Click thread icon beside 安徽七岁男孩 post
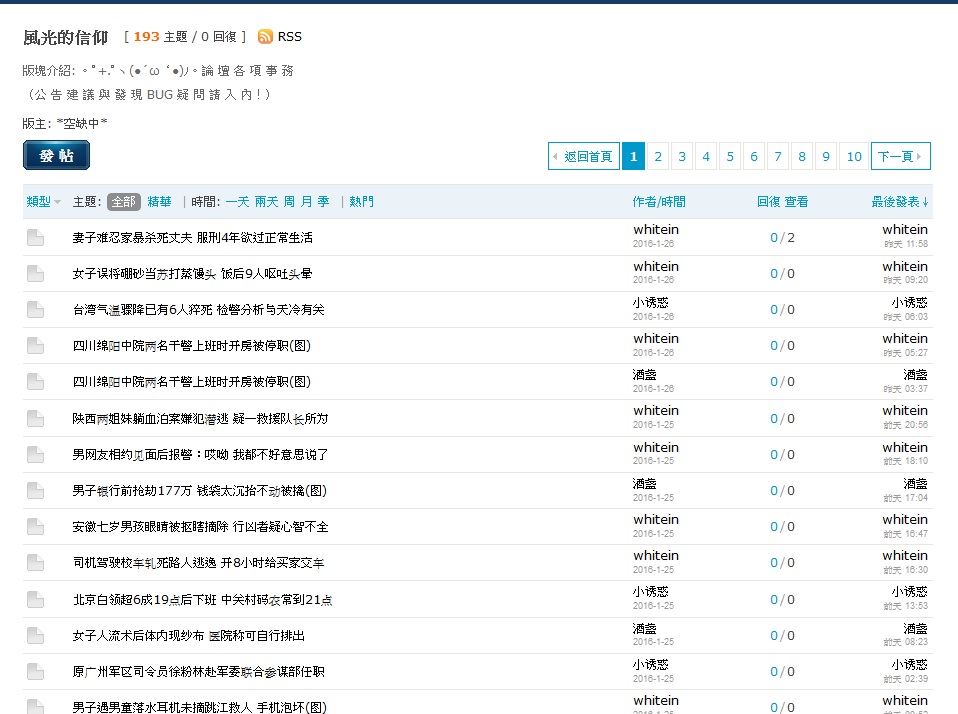 tap(36, 527)
